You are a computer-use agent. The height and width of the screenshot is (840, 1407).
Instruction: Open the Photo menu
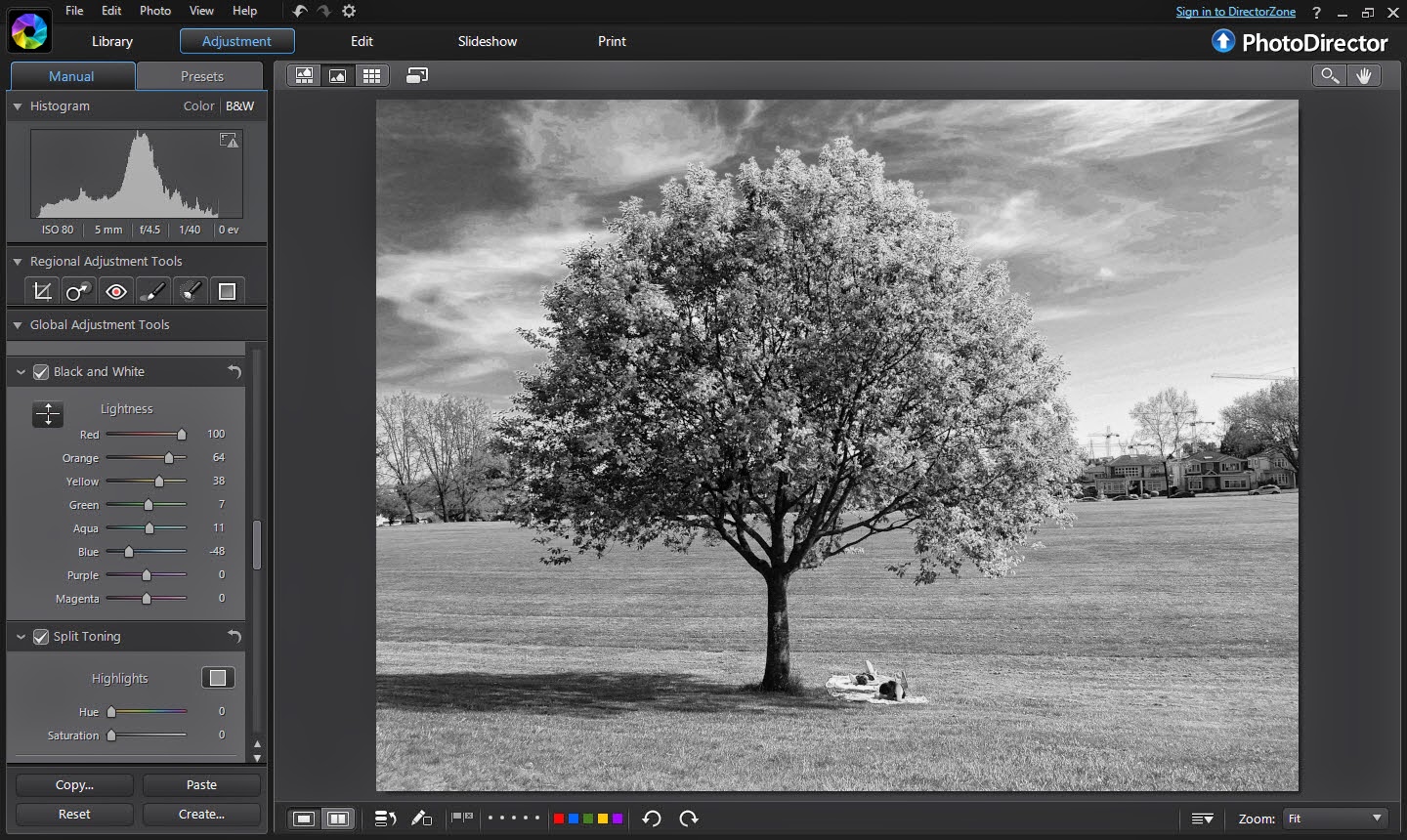click(x=155, y=11)
